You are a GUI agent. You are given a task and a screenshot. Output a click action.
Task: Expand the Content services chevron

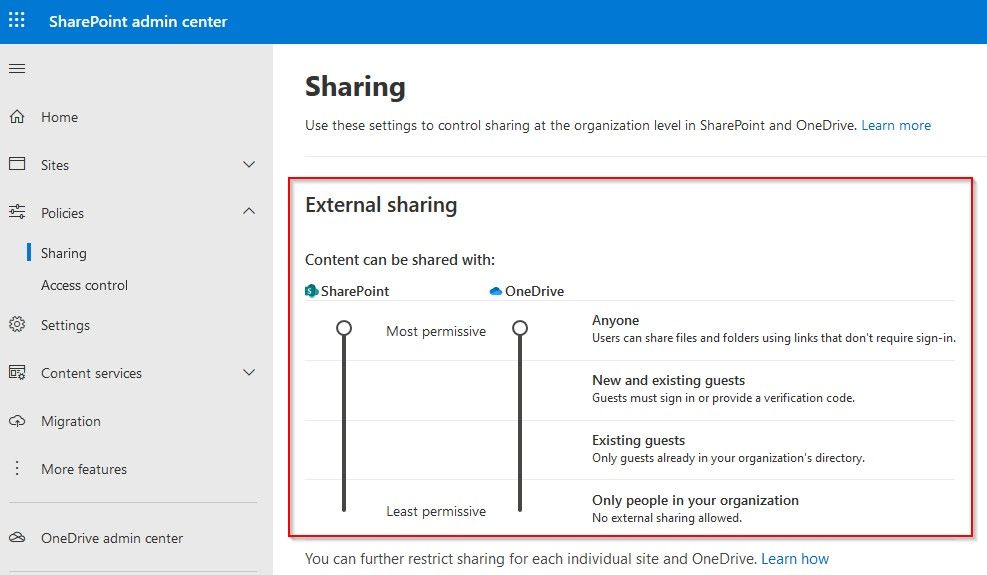click(x=249, y=372)
